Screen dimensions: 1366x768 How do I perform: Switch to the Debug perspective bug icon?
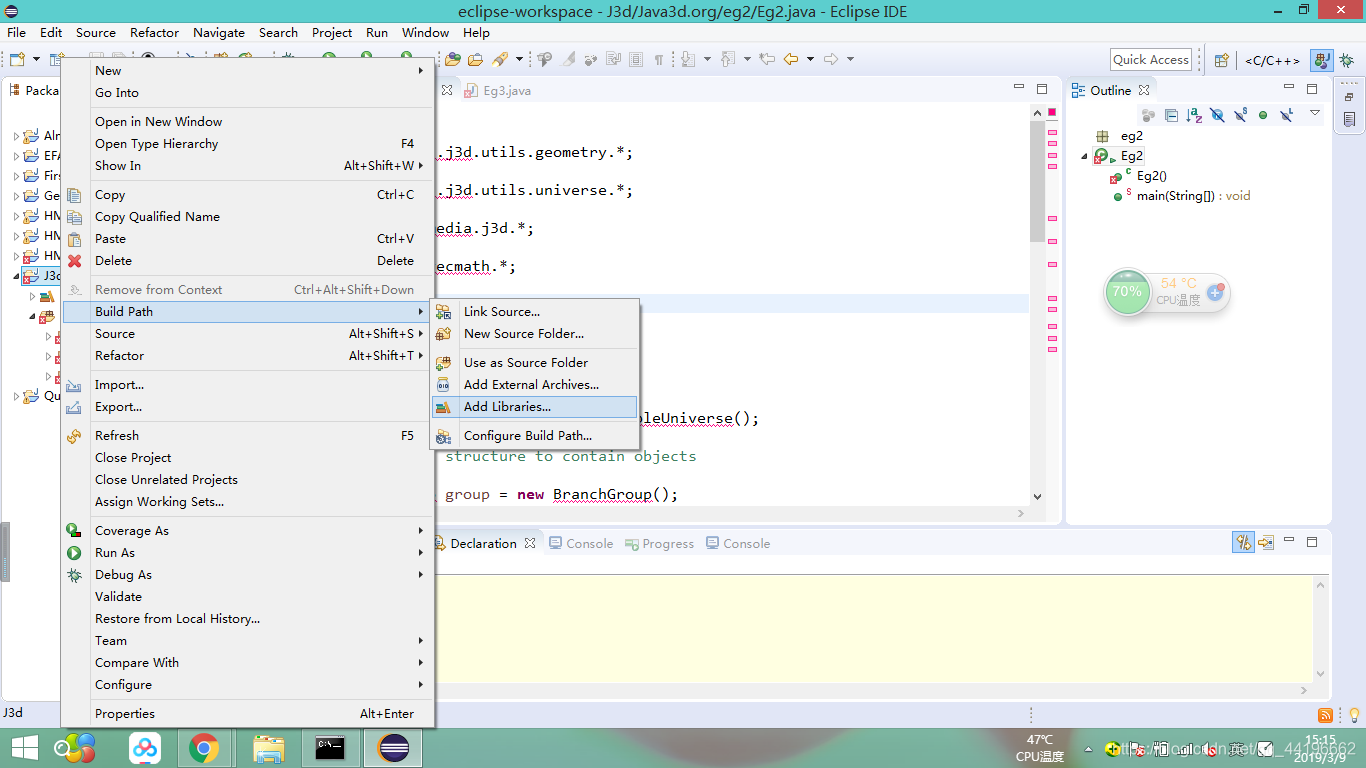1347,60
